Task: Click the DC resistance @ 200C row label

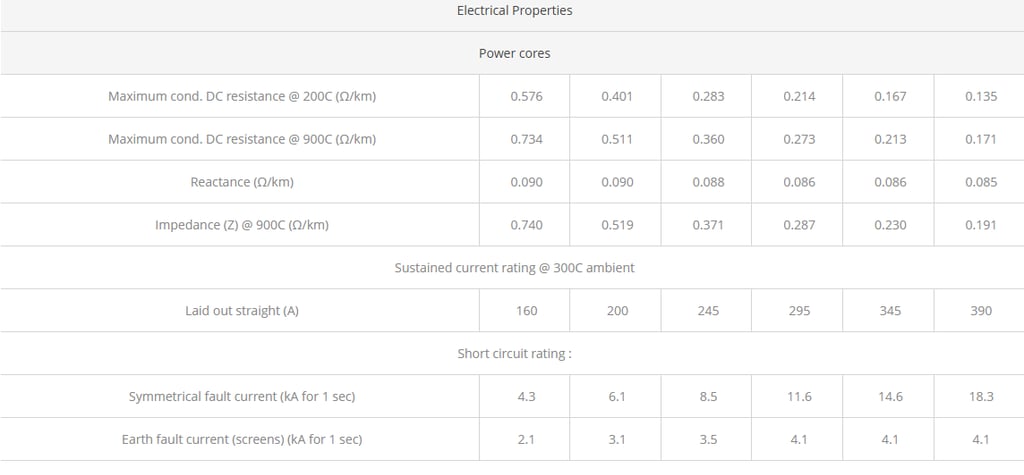Action: (x=242, y=96)
